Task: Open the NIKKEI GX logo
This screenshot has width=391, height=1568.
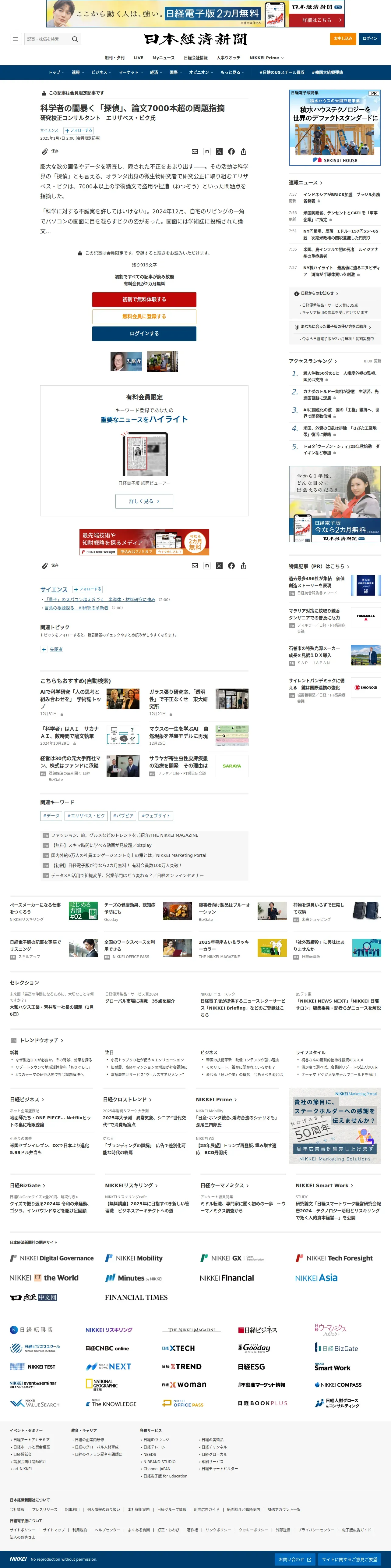Action: click(232, 1258)
